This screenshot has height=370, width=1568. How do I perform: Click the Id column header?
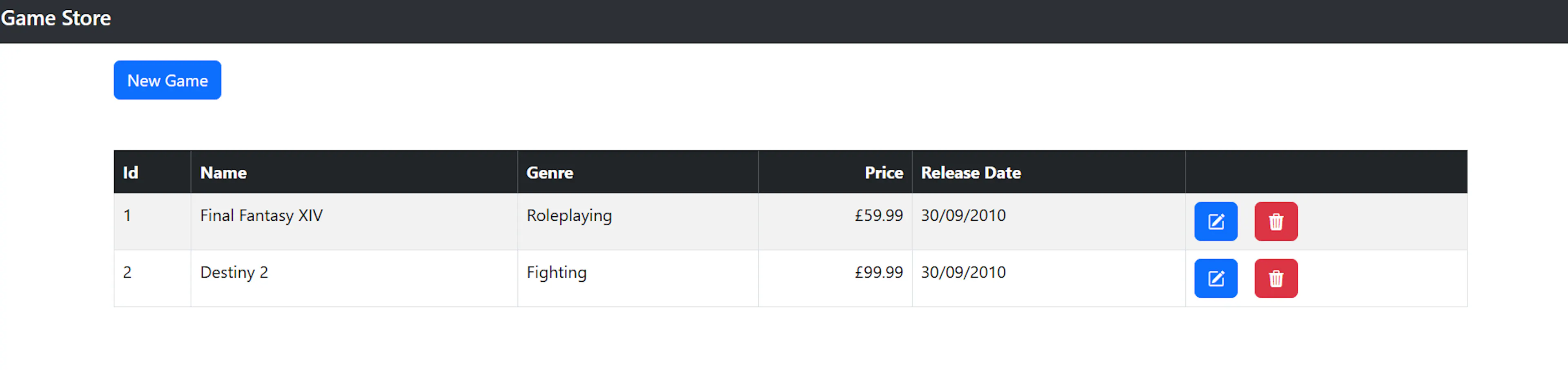130,172
